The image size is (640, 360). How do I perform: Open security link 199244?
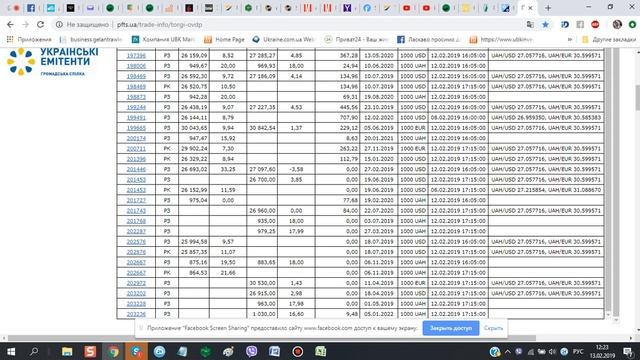pyautogui.click(x=136, y=107)
